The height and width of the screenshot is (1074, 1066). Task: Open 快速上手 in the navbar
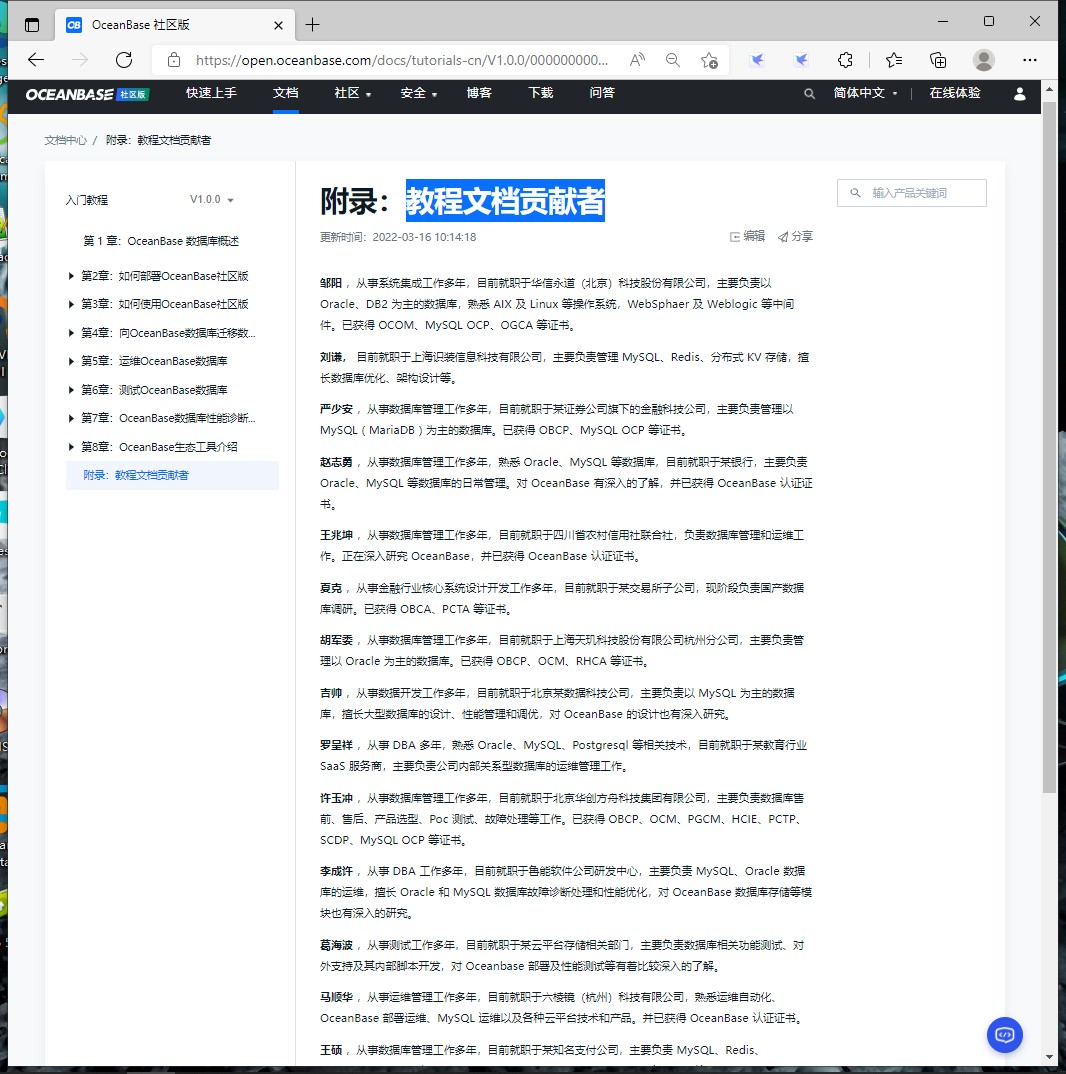click(x=211, y=93)
